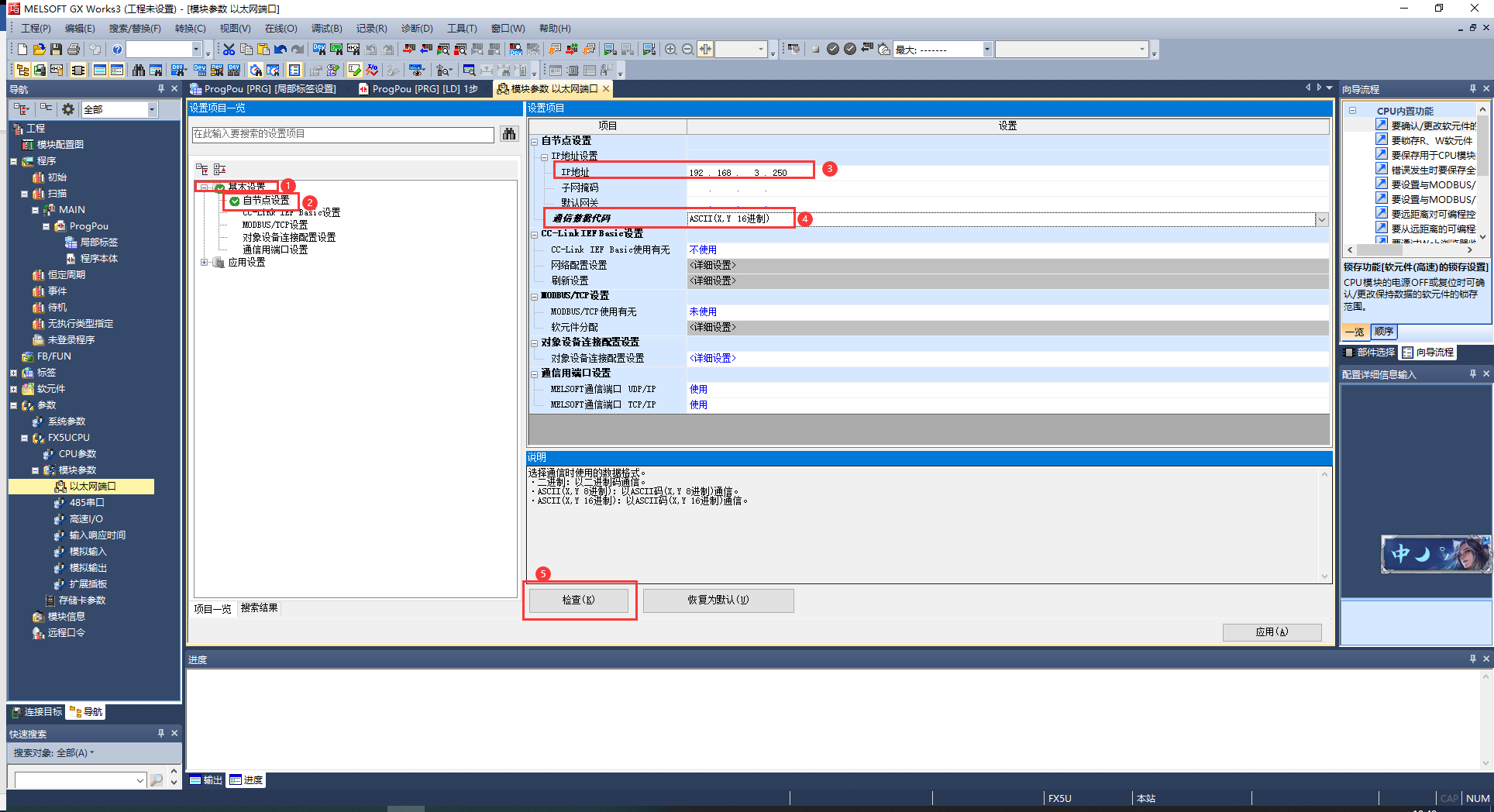Toggle the navigation window icon in second toolbar
The width and height of the screenshot is (1494, 812).
coord(22,70)
